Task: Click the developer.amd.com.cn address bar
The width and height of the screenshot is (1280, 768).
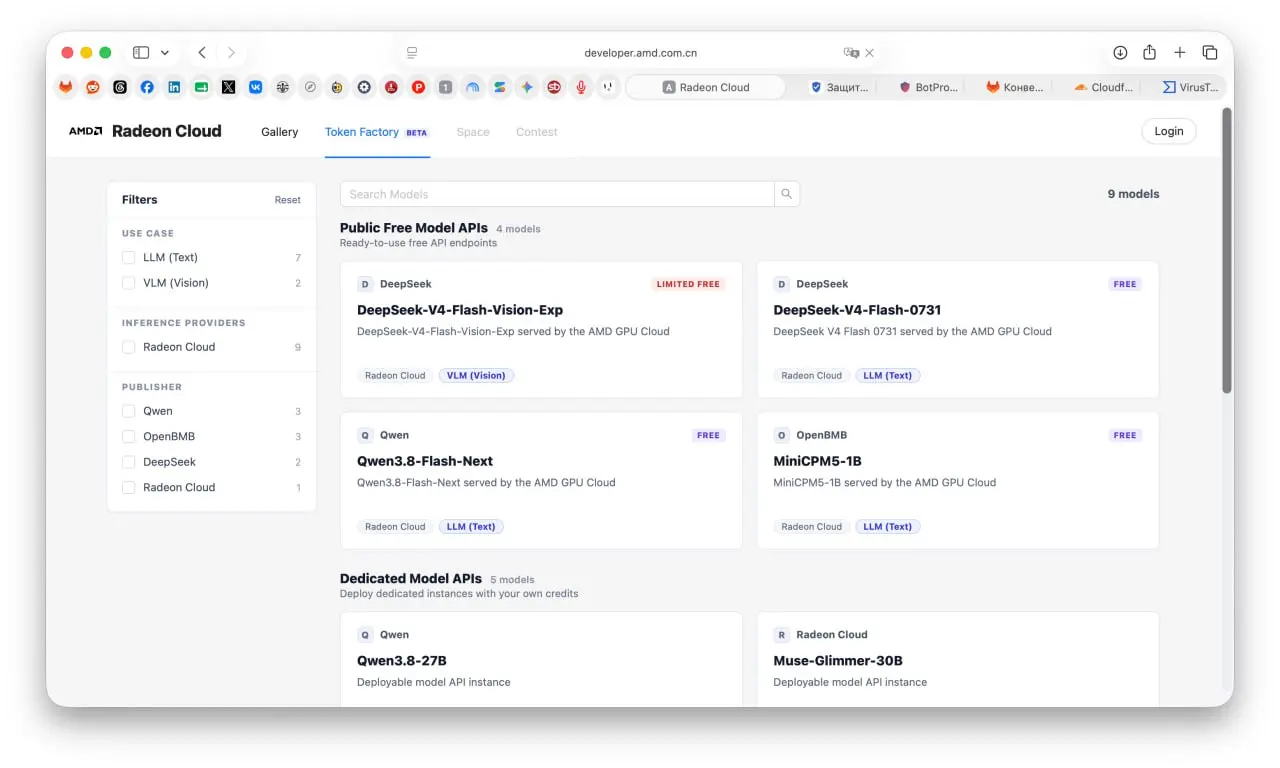Action: (x=640, y=53)
